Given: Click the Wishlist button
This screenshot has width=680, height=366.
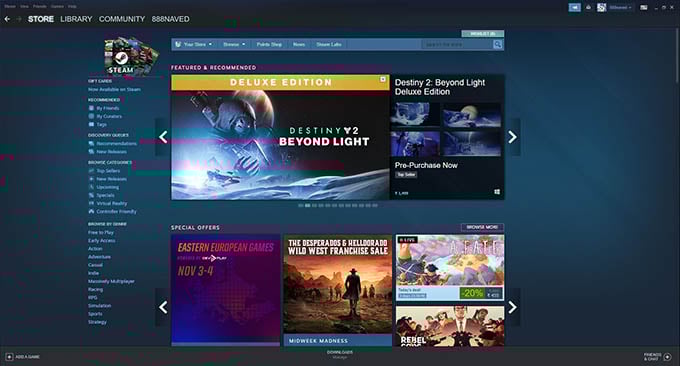Looking at the screenshot, I should coord(483,33).
